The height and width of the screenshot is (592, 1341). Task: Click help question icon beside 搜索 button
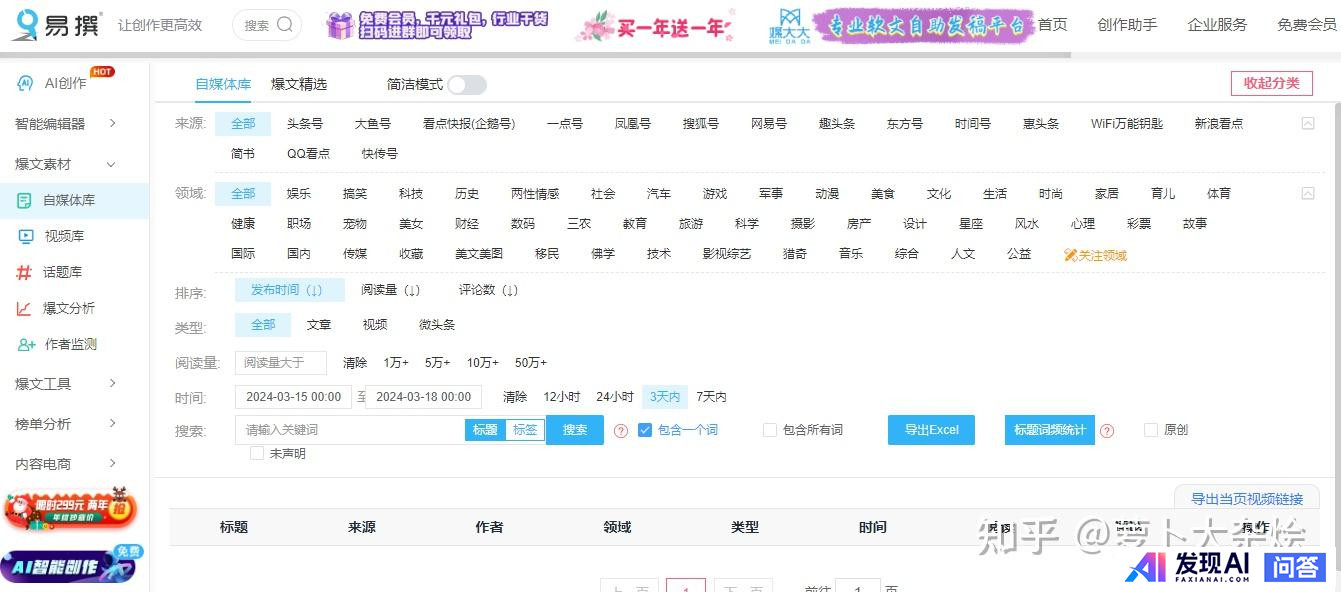[x=621, y=431]
